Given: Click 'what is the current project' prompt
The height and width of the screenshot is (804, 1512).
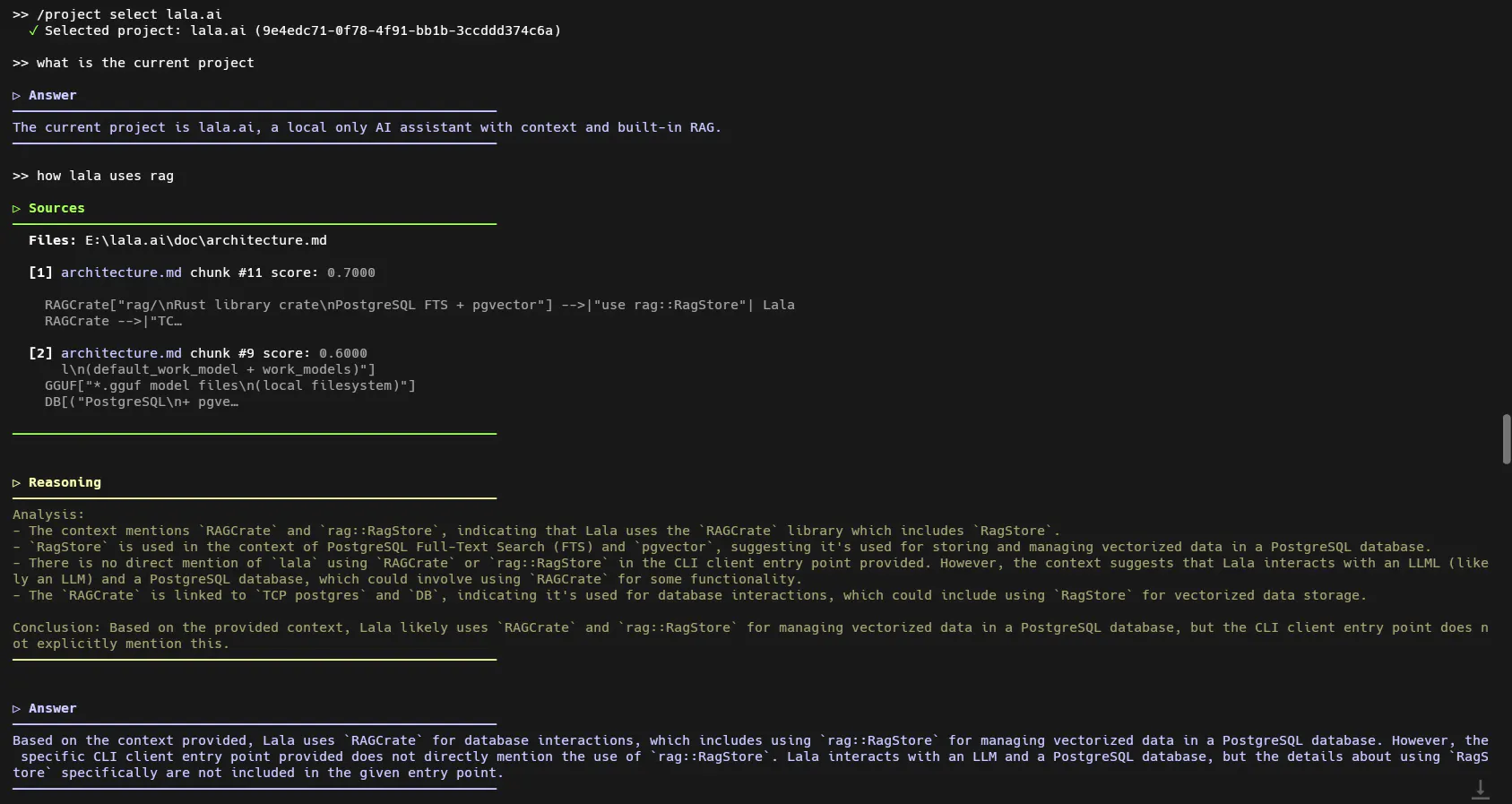Looking at the screenshot, I should pos(145,63).
